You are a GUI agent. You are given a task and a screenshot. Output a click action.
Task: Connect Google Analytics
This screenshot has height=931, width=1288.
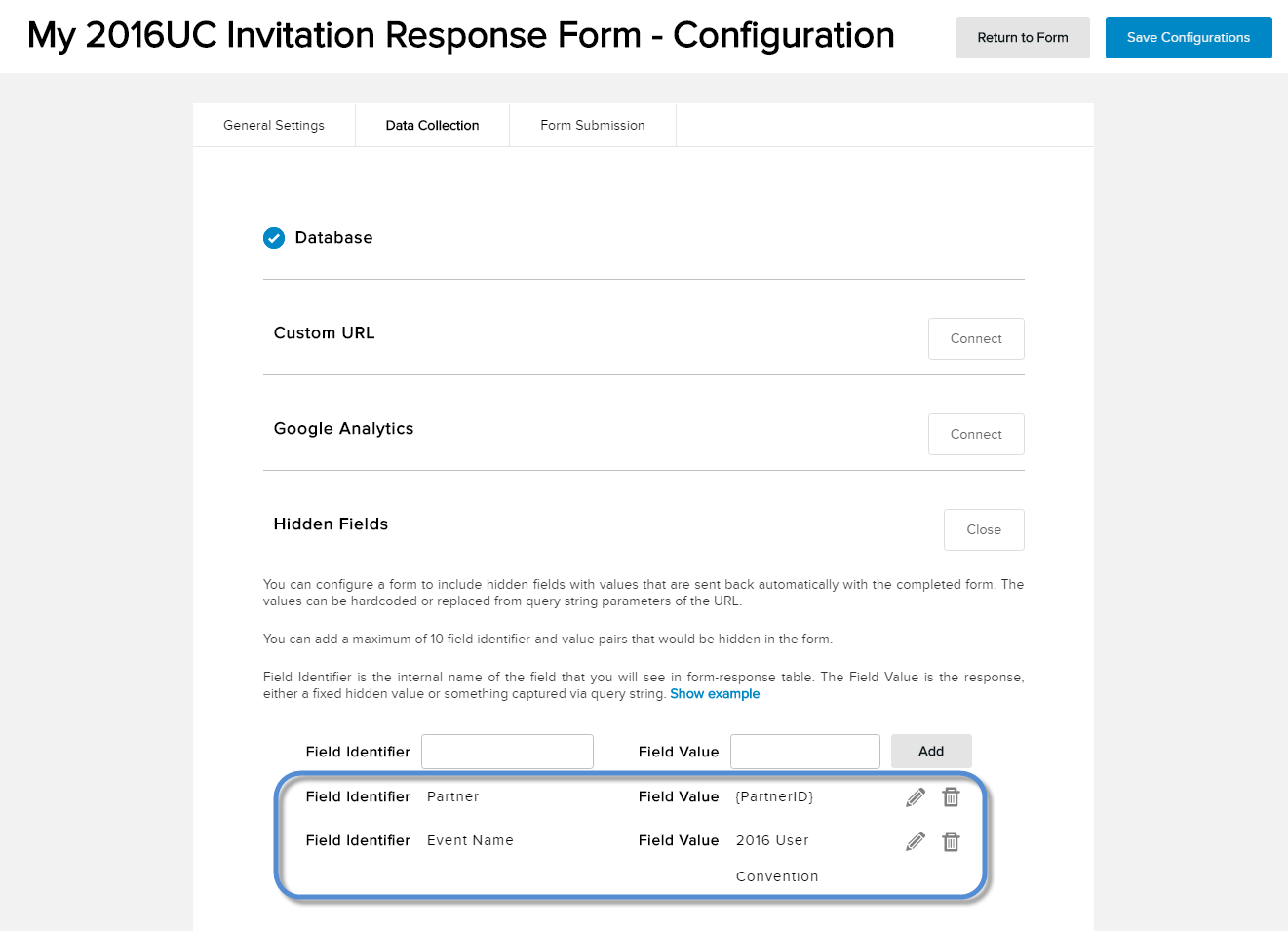click(976, 434)
